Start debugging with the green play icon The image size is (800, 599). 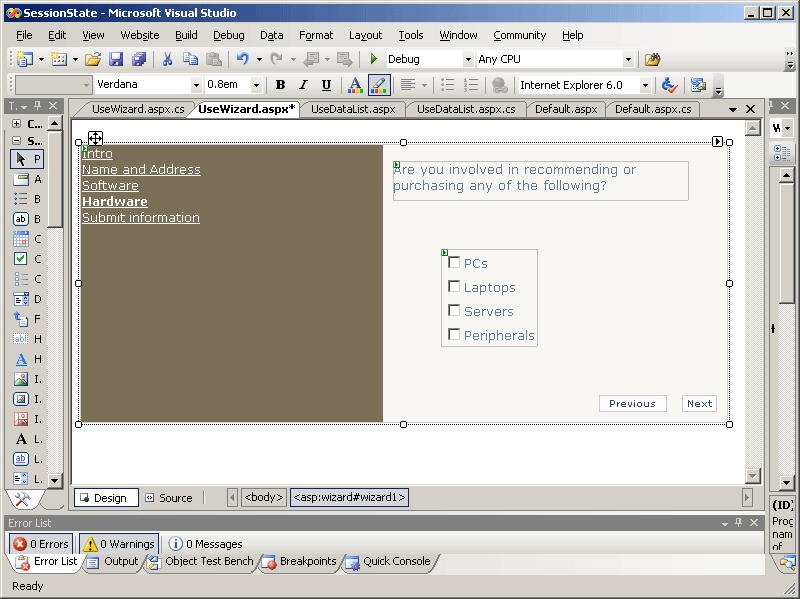[x=374, y=60]
